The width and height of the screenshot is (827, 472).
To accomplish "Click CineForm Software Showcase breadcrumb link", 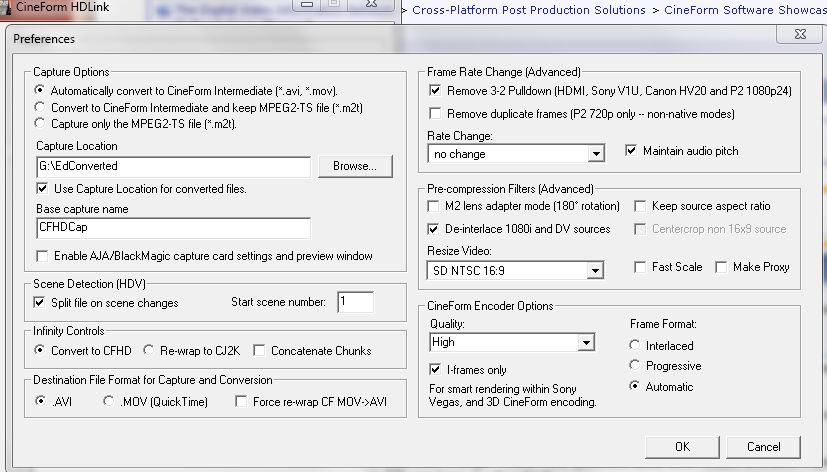I will pos(745,10).
